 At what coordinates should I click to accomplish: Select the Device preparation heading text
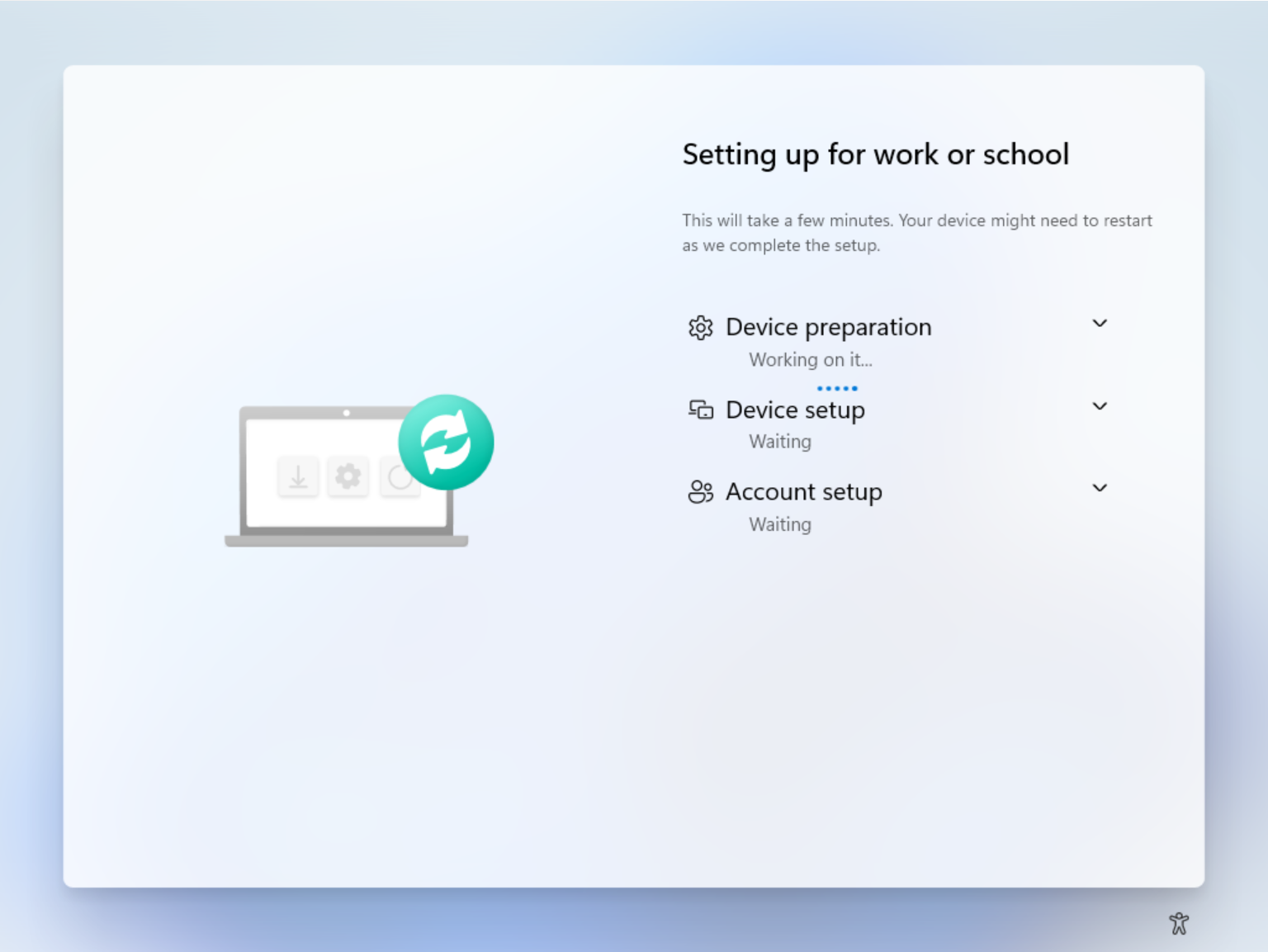(828, 327)
